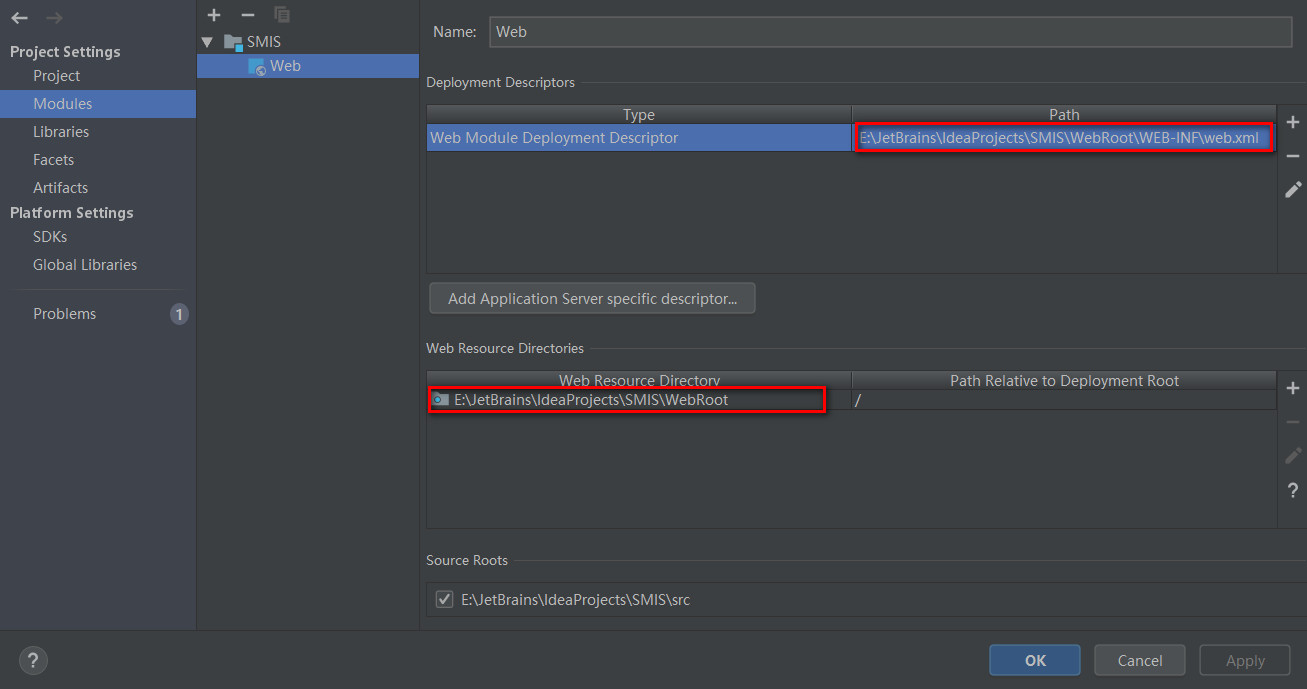
Task: Toggle the SMIS\src source root checkbox
Action: (x=445, y=600)
